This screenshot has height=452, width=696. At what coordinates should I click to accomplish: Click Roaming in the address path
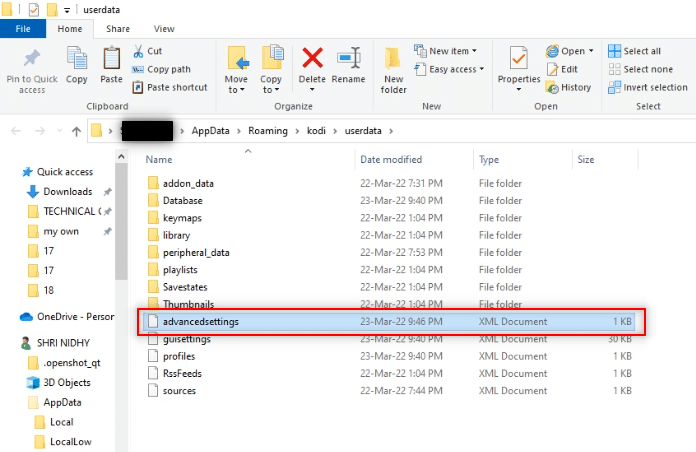pos(268,131)
